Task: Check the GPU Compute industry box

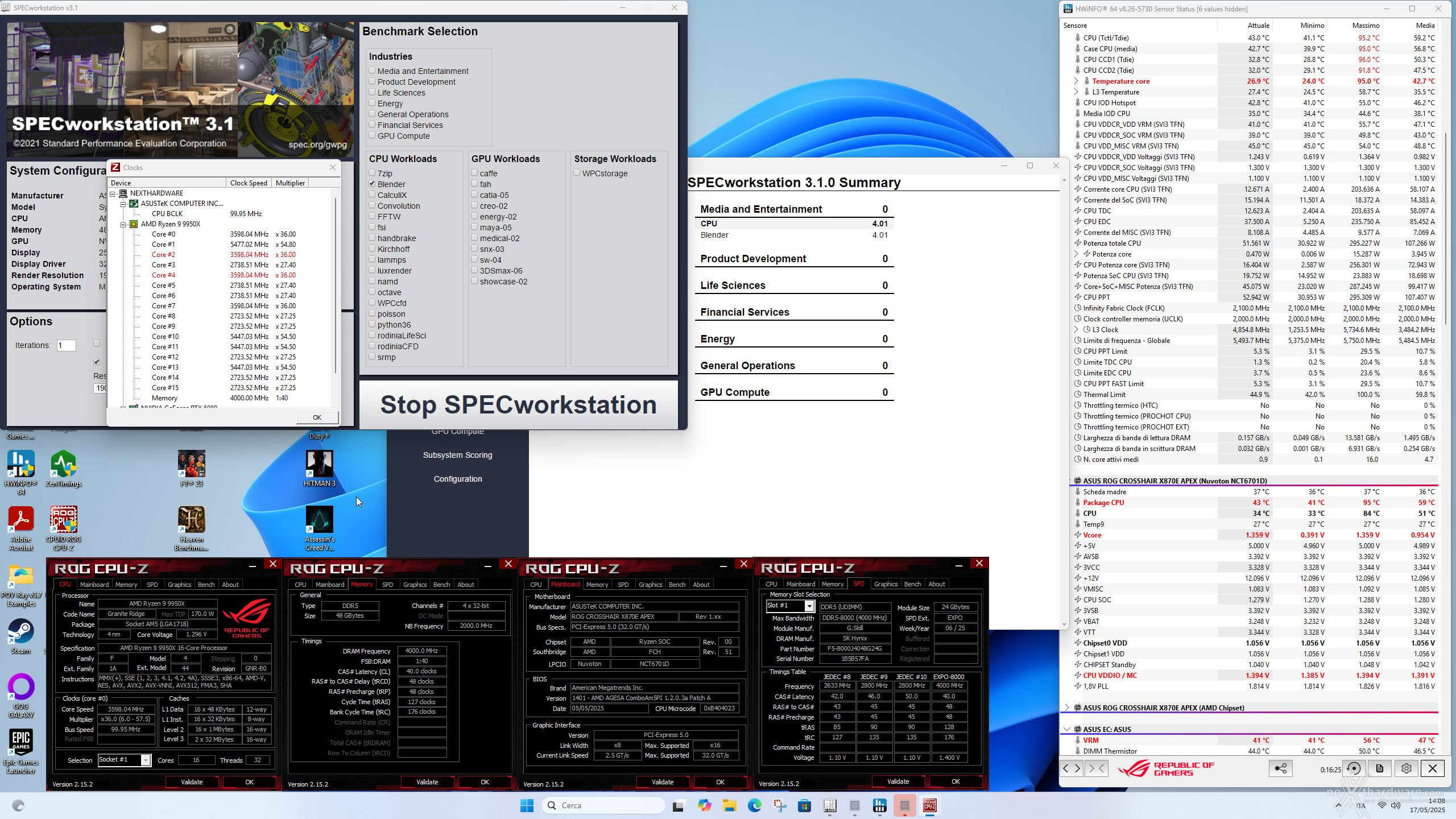Action: pos(372,135)
